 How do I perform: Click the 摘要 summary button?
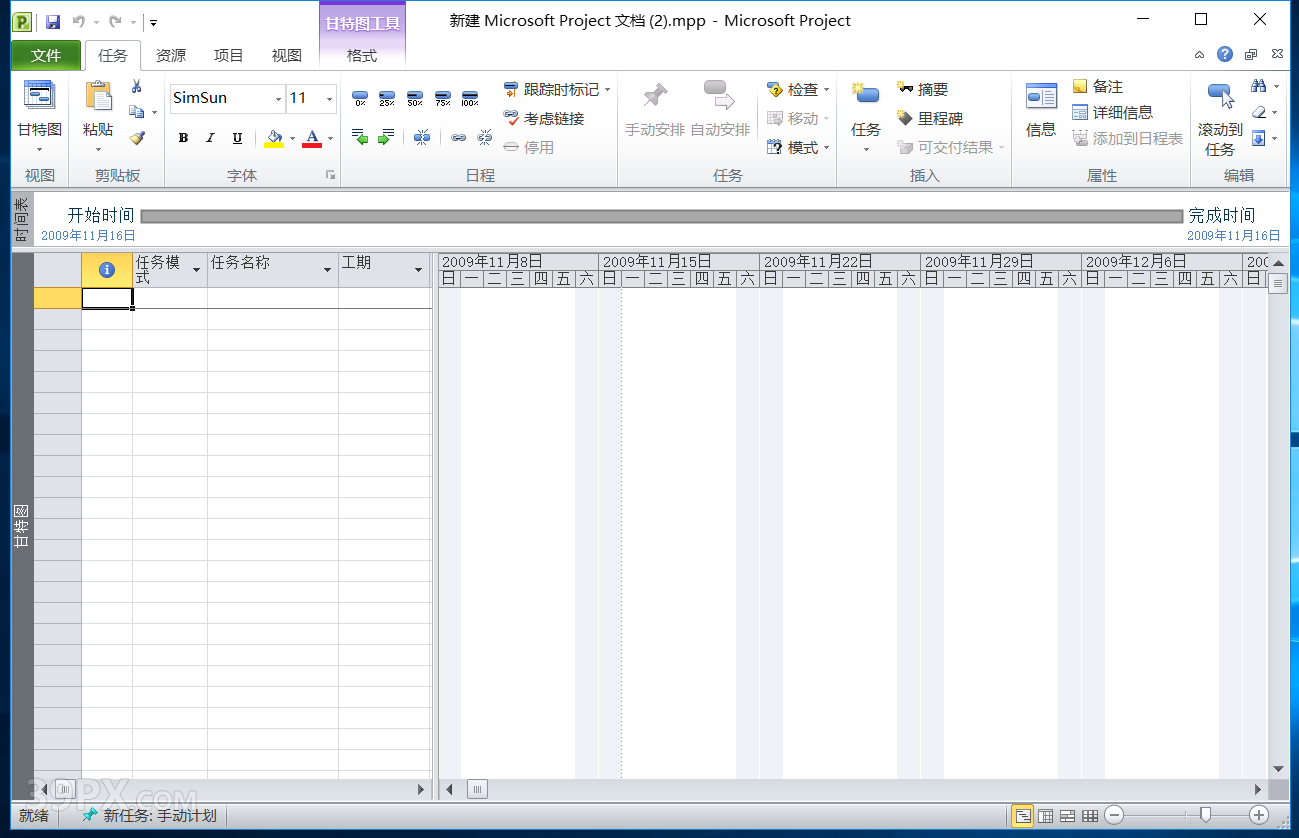tap(922, 90)
